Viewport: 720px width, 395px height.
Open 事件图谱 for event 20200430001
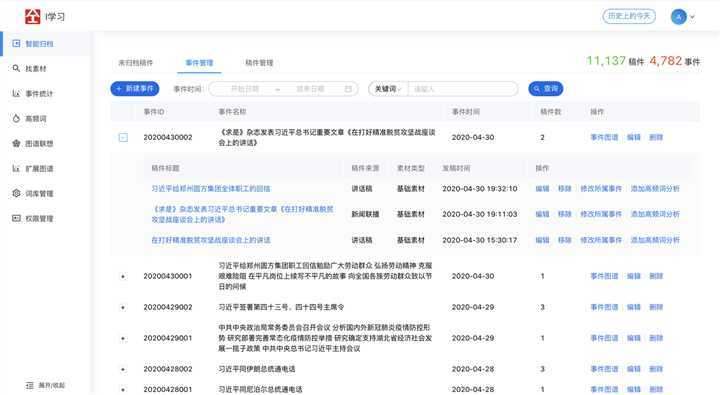[604, 276]
